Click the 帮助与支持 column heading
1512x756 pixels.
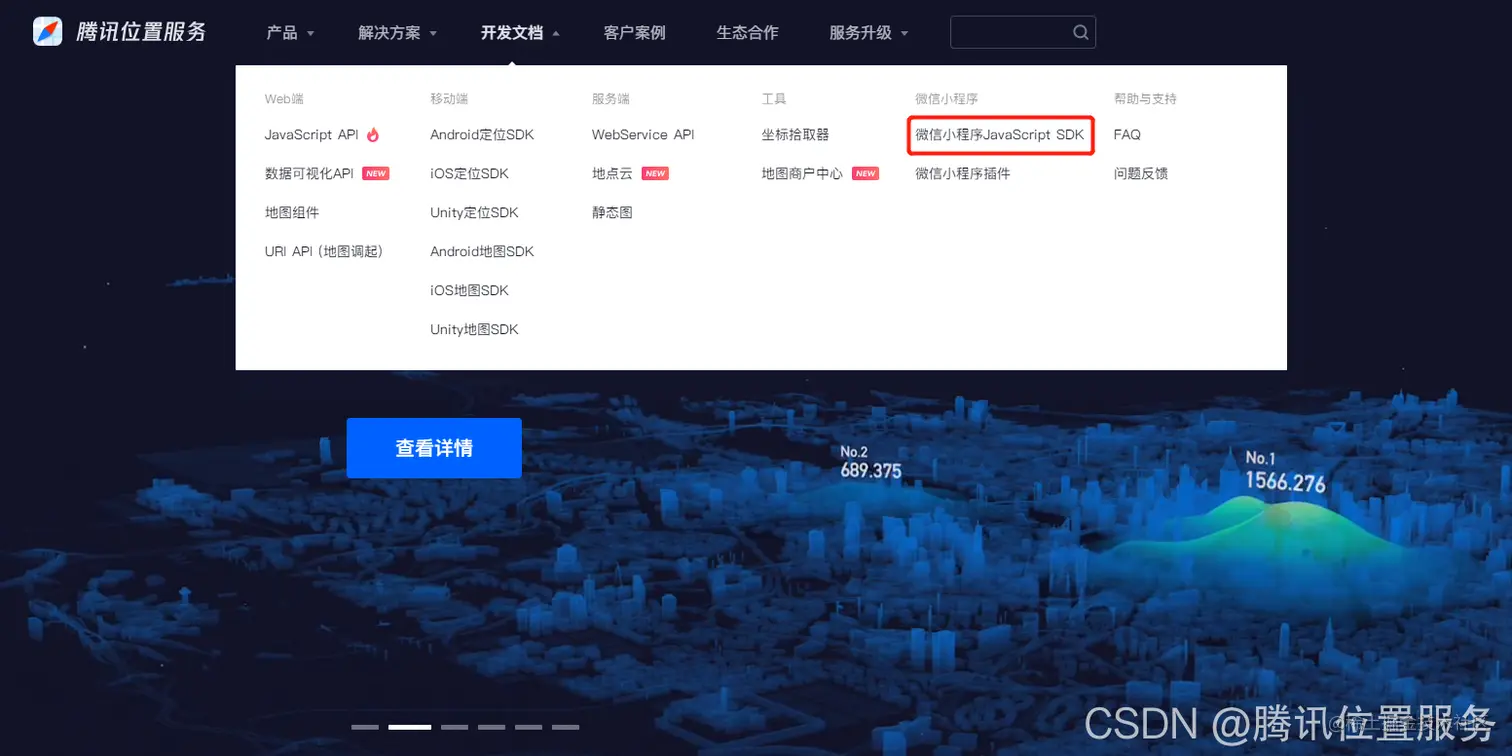click(1145, 99)
